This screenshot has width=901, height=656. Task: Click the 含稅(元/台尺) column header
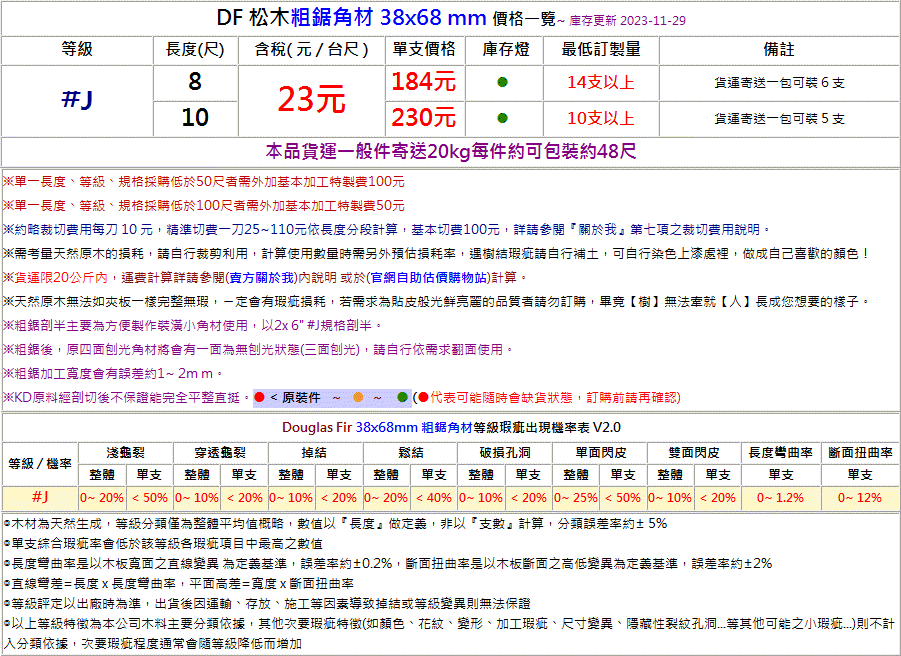click(x=311, y=49)
